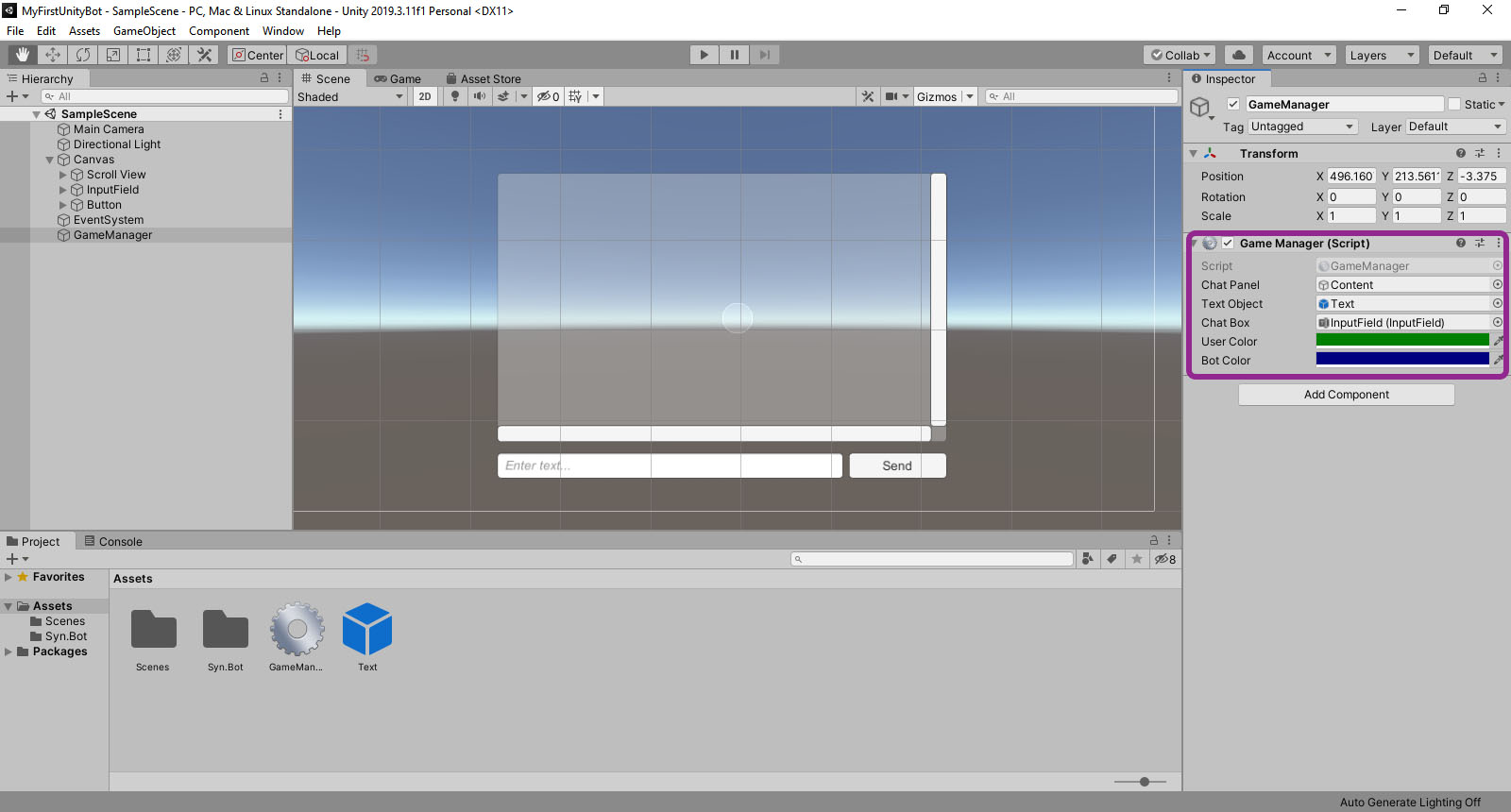The height and width of the screenshot is (812, 1511).
Task: Select the Move tool
Action: 53,55
